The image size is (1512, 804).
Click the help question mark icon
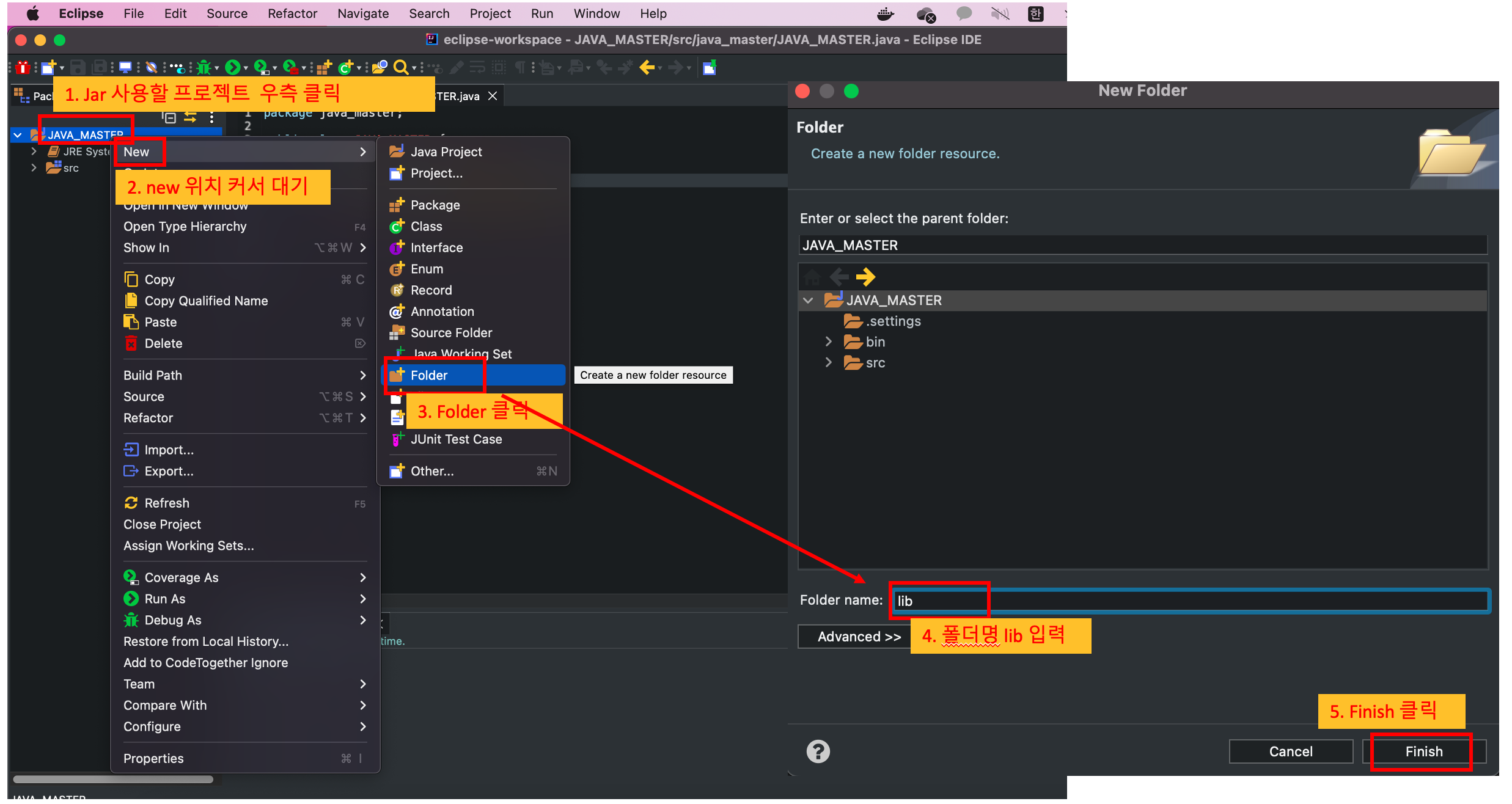(x=818, y=751)
